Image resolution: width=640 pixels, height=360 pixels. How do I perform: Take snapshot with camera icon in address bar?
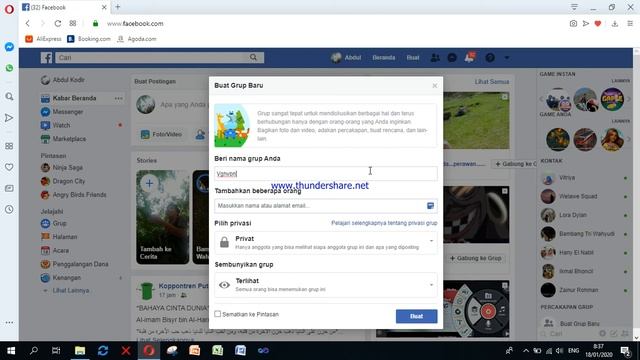573,24
